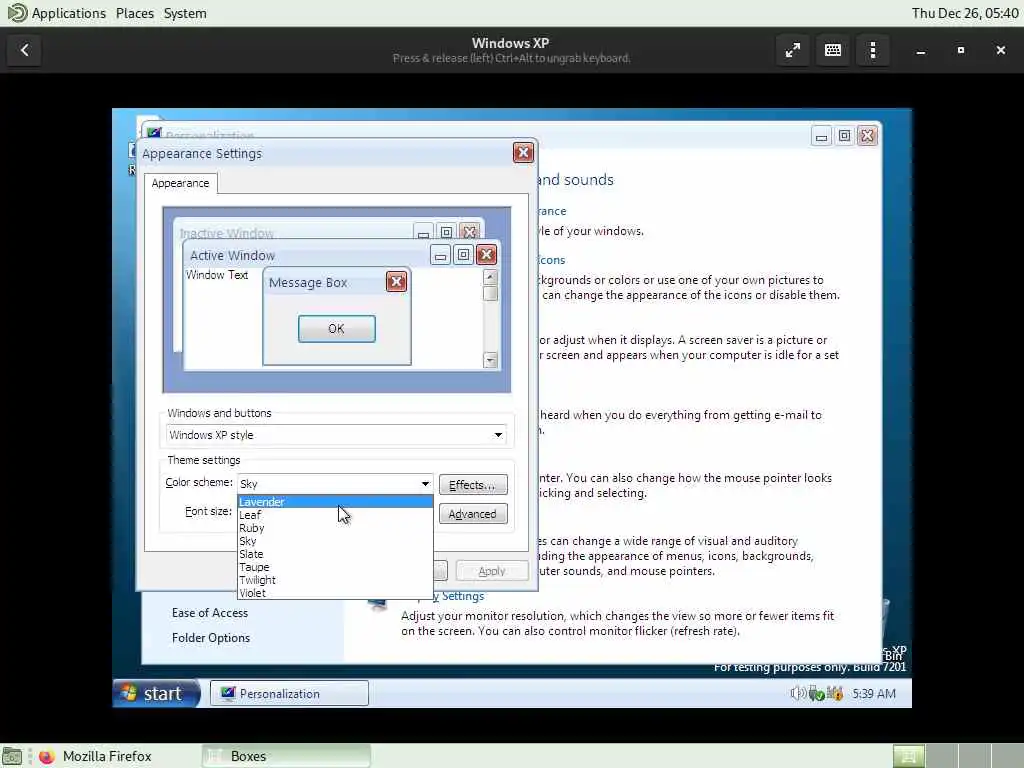Switch to Mozilla Firefox in panel
1024x768 pixels.
pyautogui.click(x=95, y=756)
